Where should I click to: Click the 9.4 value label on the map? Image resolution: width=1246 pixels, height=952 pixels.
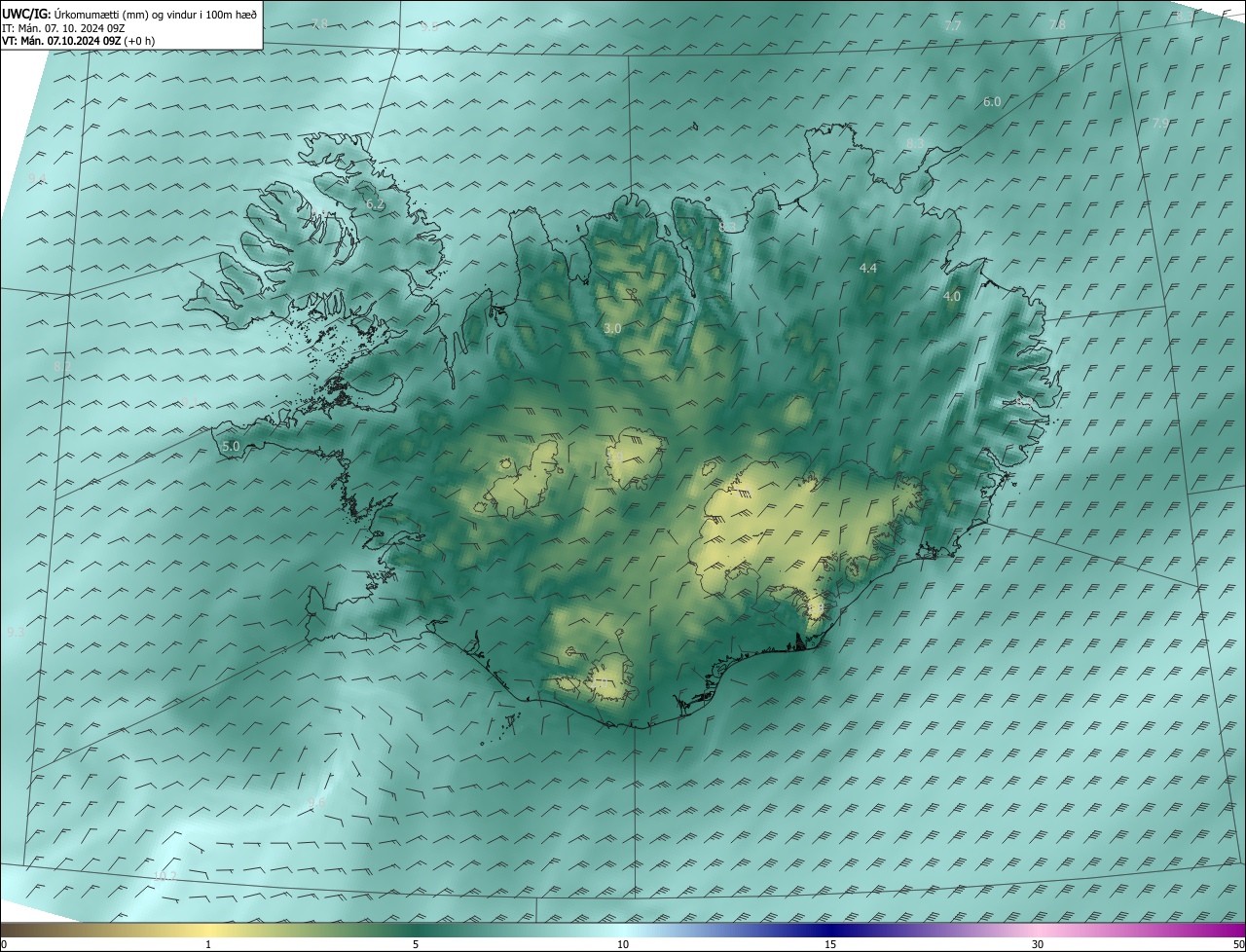(37, 177)
